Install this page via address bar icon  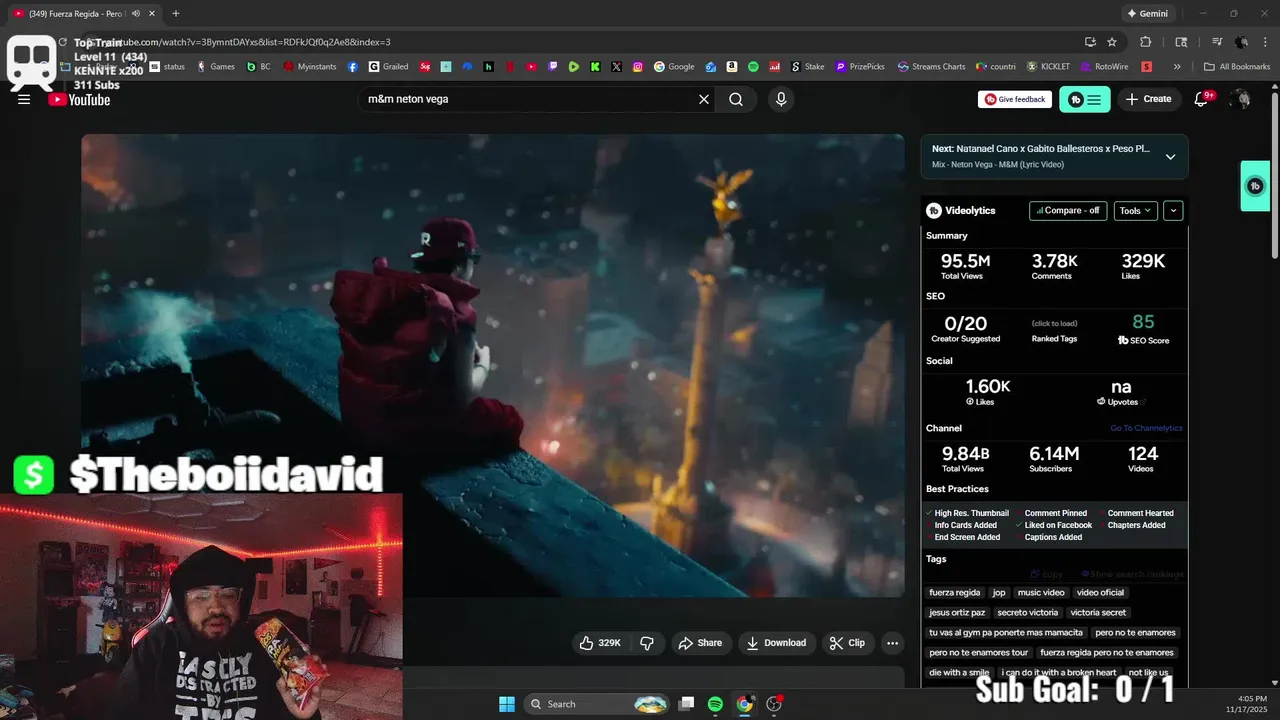pyautogui.click(x=1090, y=42)
